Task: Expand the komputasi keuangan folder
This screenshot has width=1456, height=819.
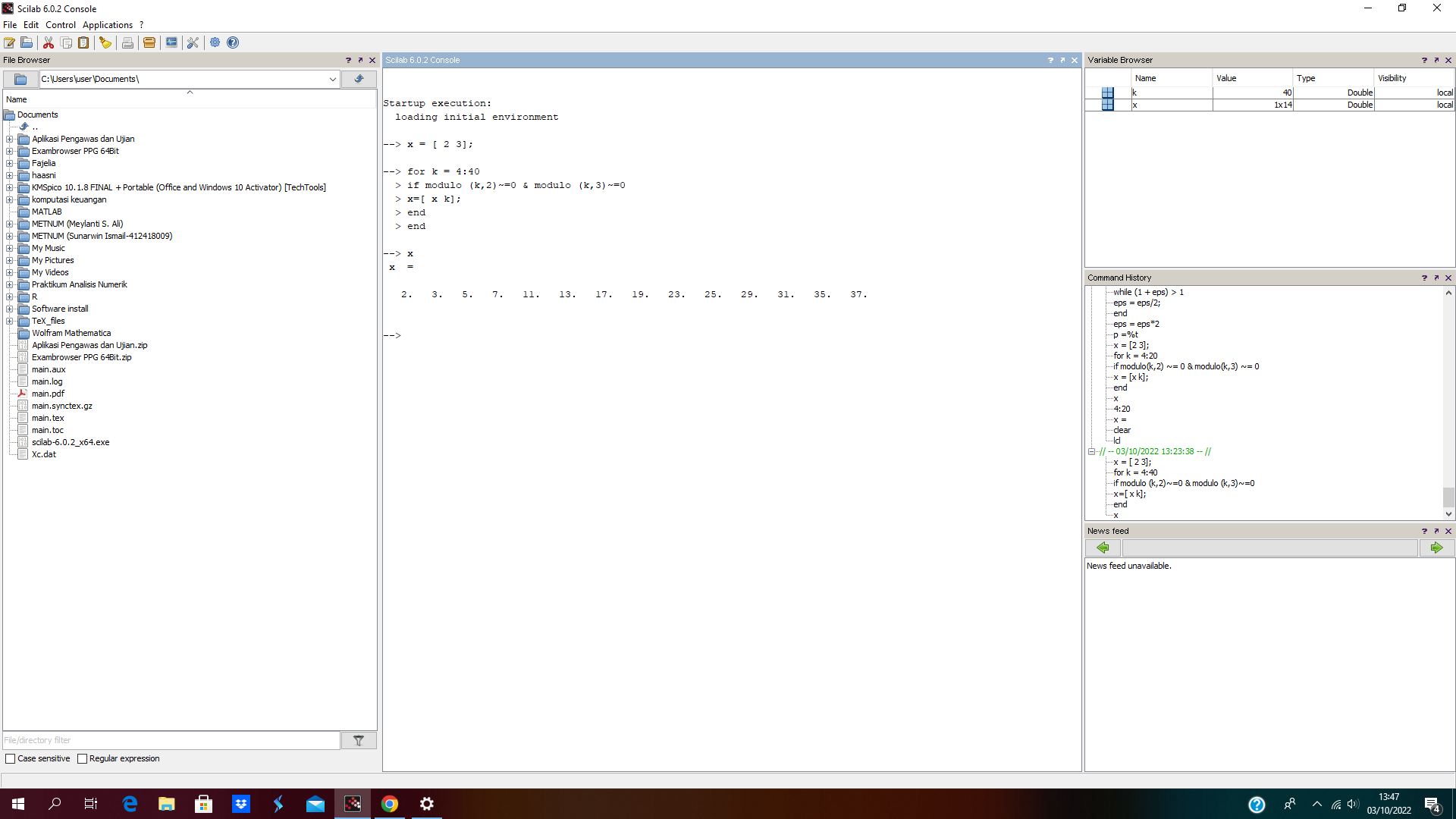Action: point(10,199)
